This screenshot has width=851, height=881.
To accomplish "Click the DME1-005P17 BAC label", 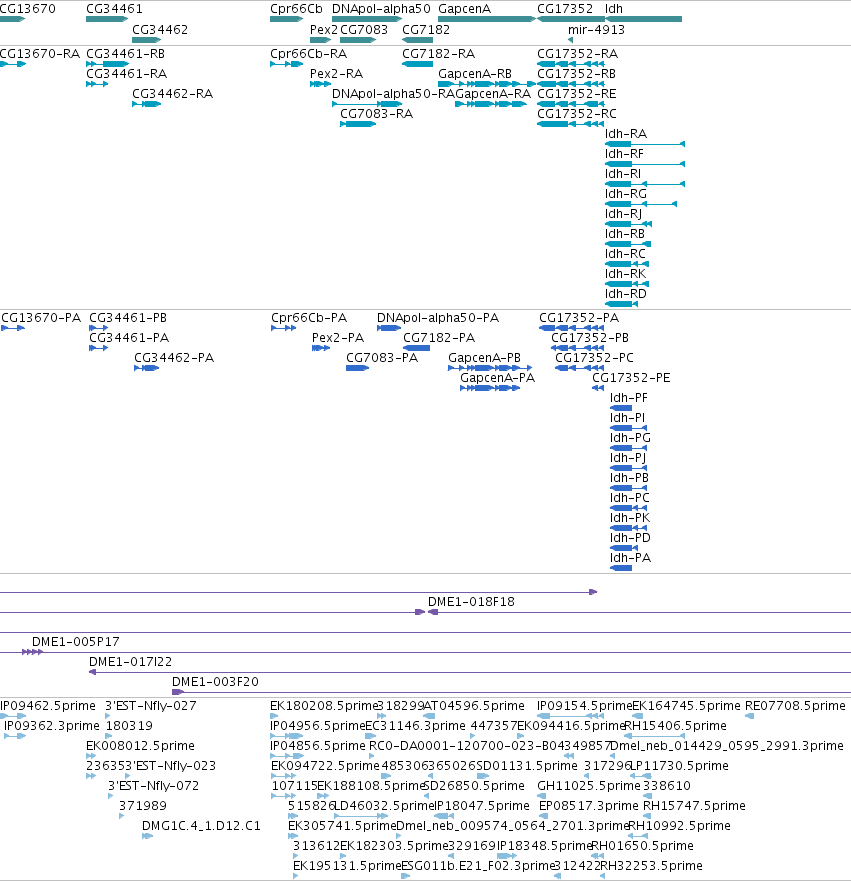I will (x=75, y=642).
